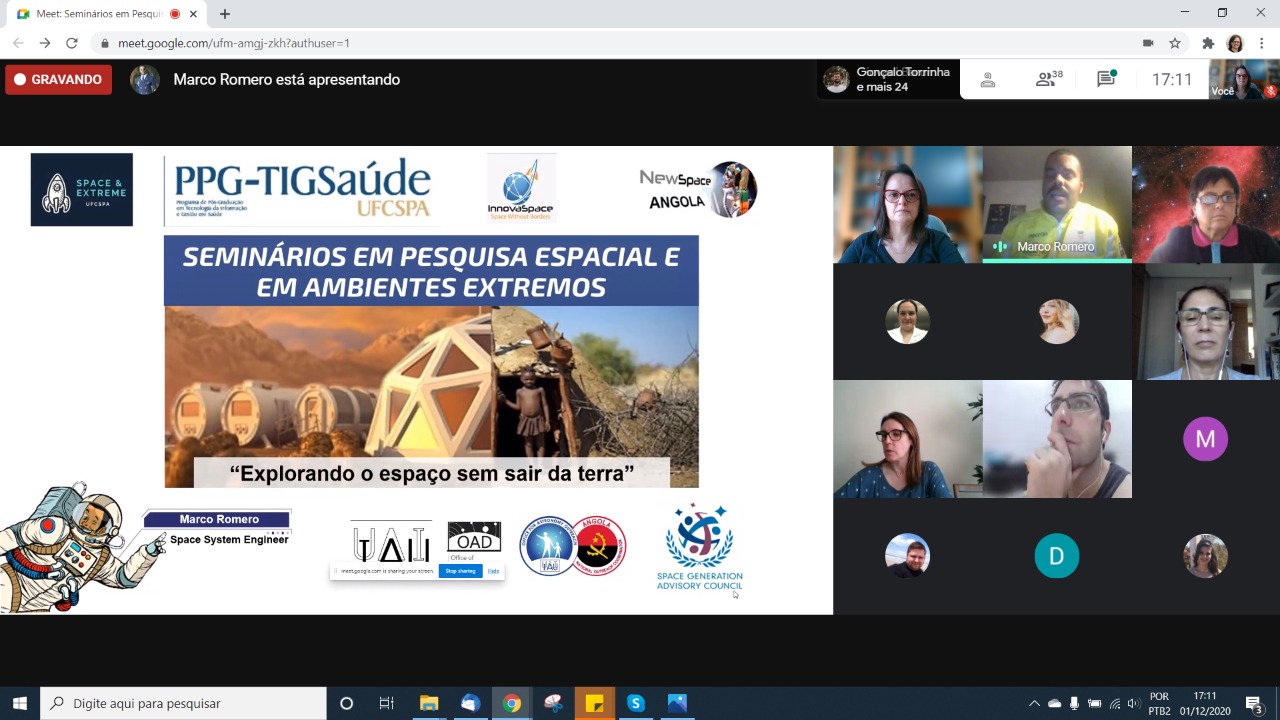Click the Windows search input field

183,703
